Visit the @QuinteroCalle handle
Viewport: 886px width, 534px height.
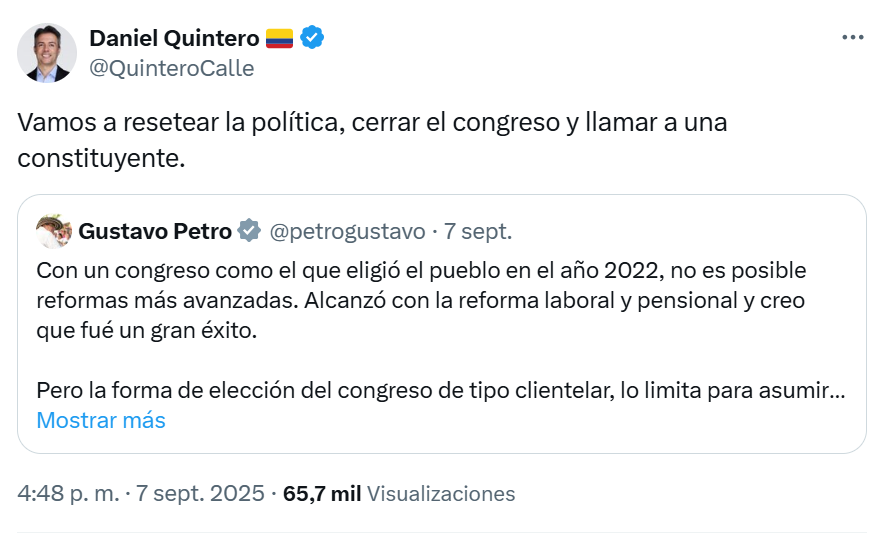click(171, 68)
